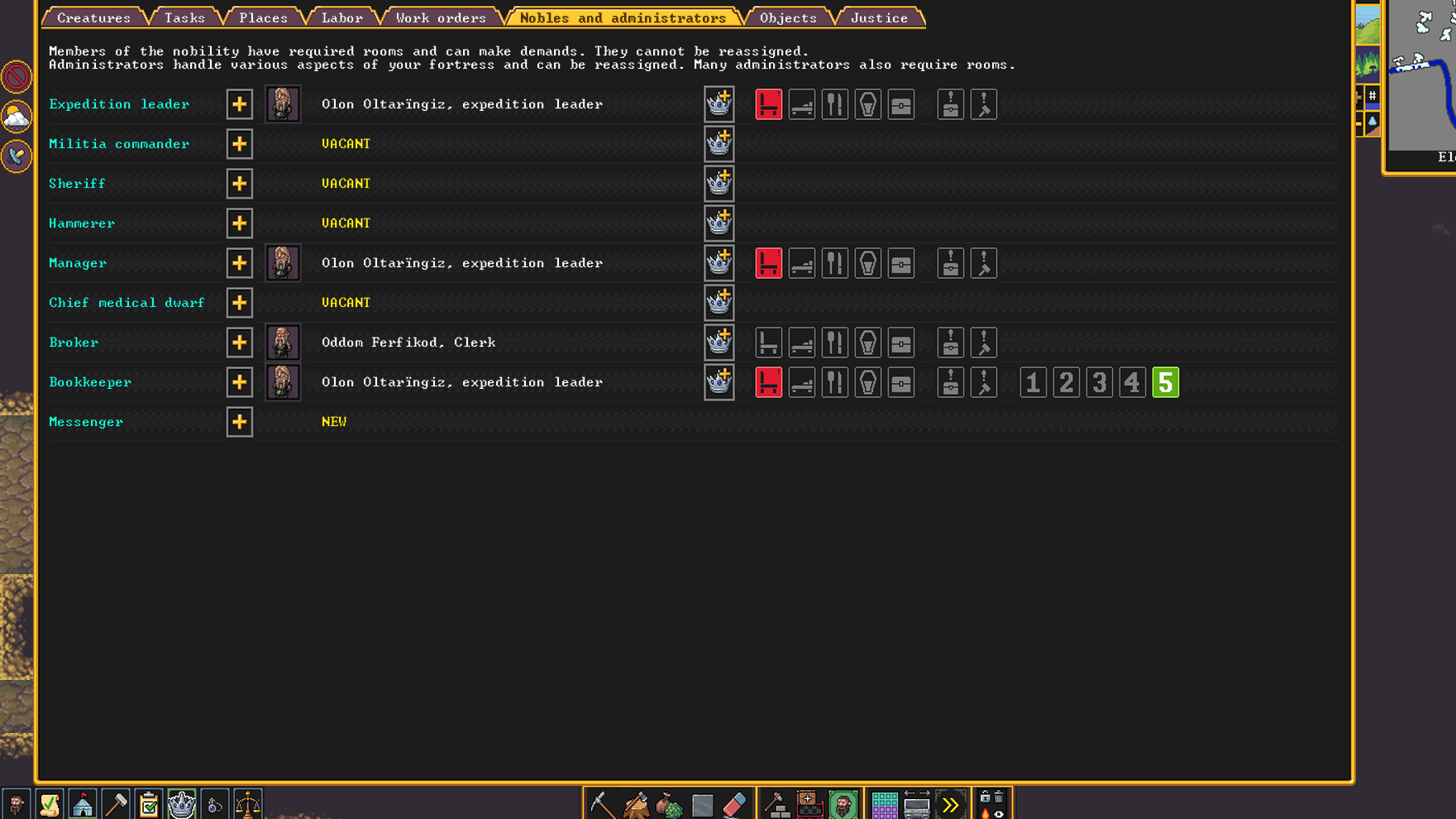Image resolution: width=1456 pixels, height=819 pixels.
Task: Set bookkeeper precision to level 1
Action: pyautogui.click(x=1033, y=382)
